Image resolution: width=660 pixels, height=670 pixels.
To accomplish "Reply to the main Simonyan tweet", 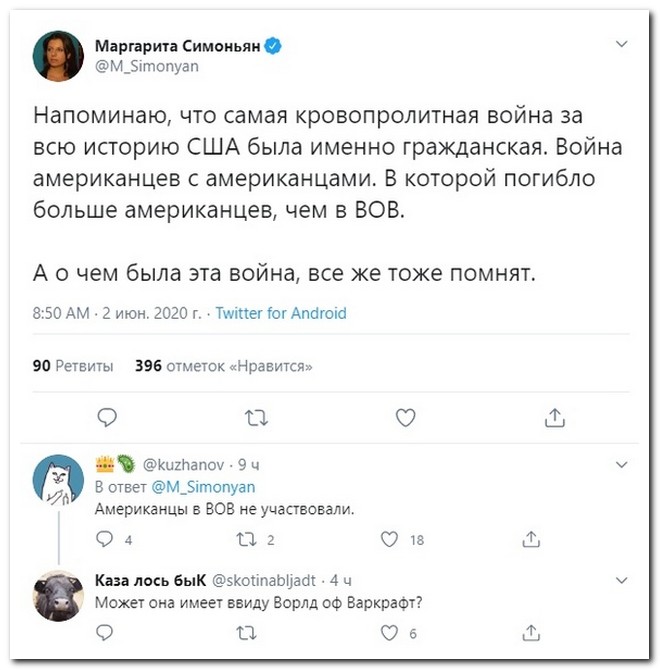I will [108, 416].
